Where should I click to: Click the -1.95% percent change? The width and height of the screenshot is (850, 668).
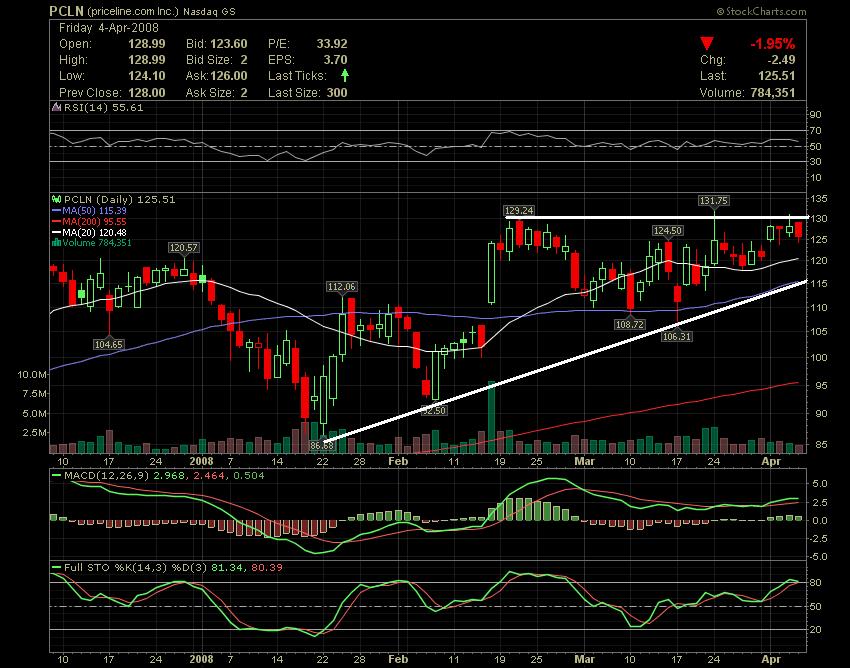(x=772, y=44)
